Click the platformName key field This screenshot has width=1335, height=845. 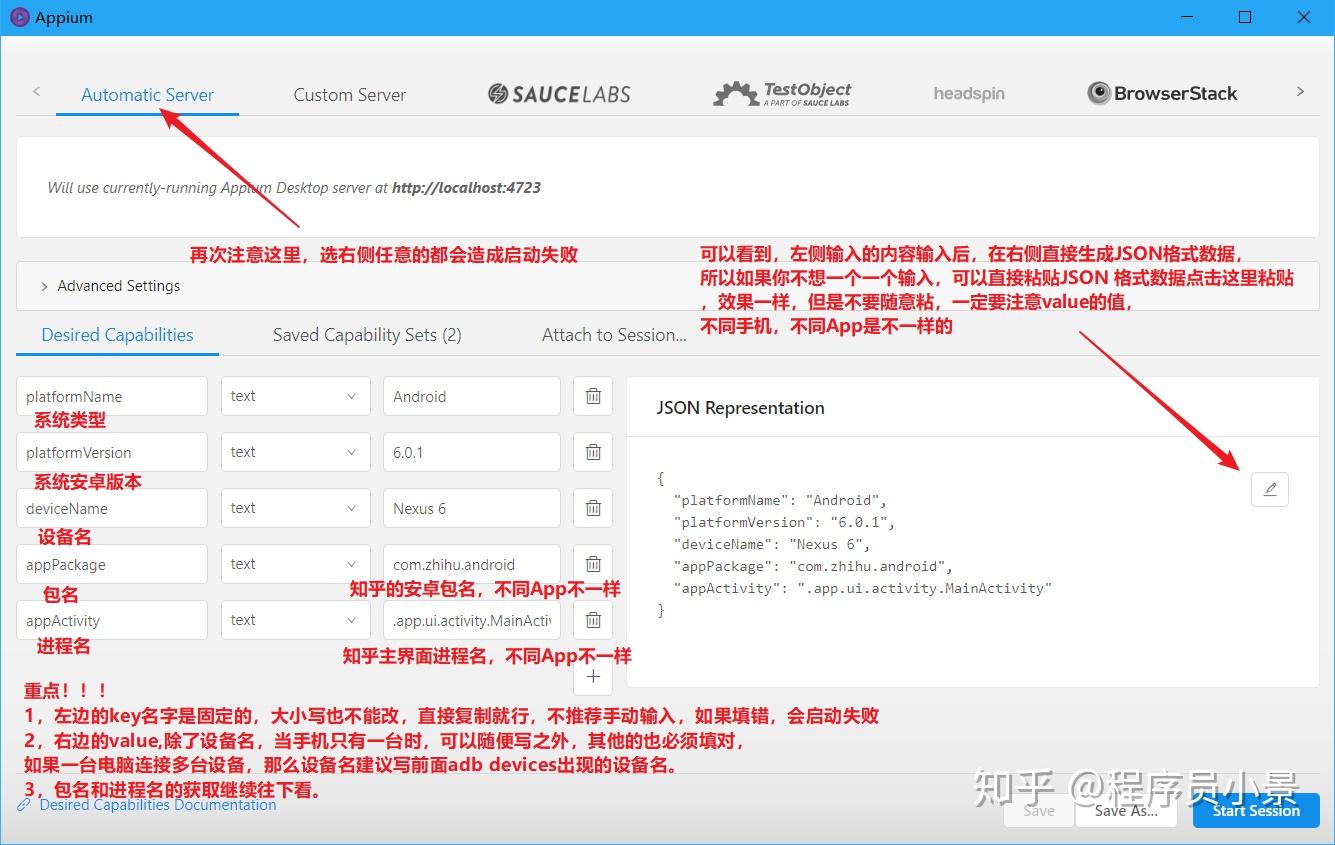[x=112, y=396]
